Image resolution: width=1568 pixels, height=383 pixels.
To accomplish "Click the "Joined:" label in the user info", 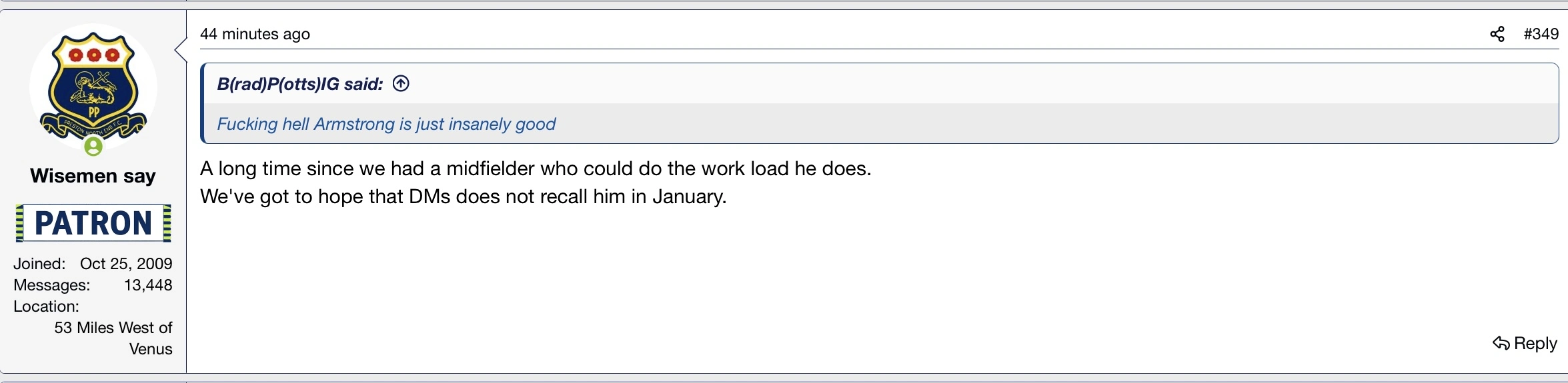I will point(39,264).
